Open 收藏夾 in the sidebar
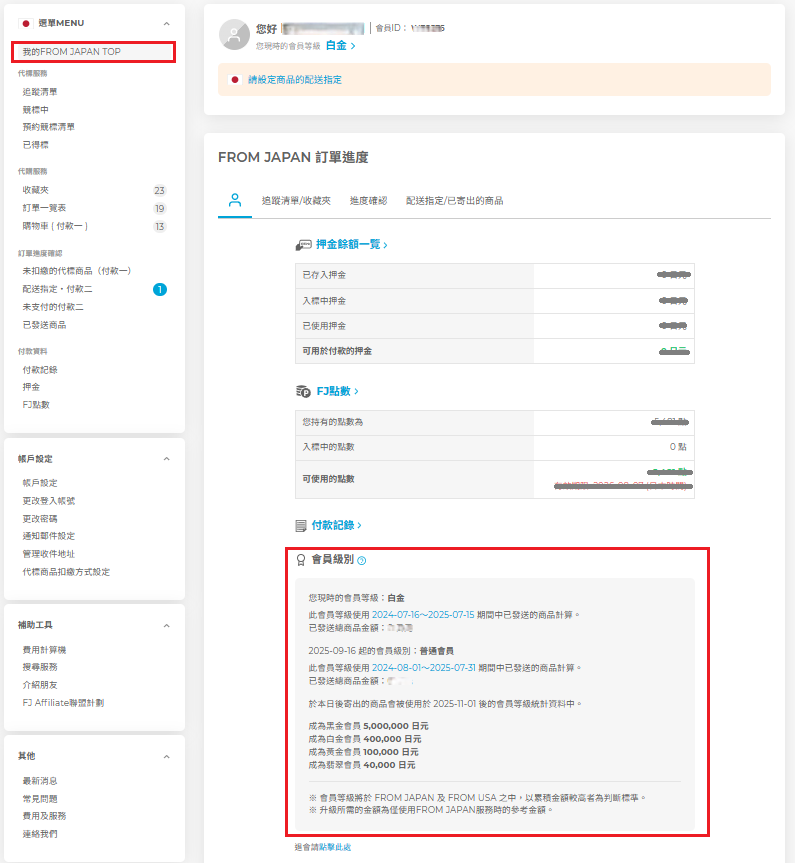795x863 pixels. click(35, 190)
